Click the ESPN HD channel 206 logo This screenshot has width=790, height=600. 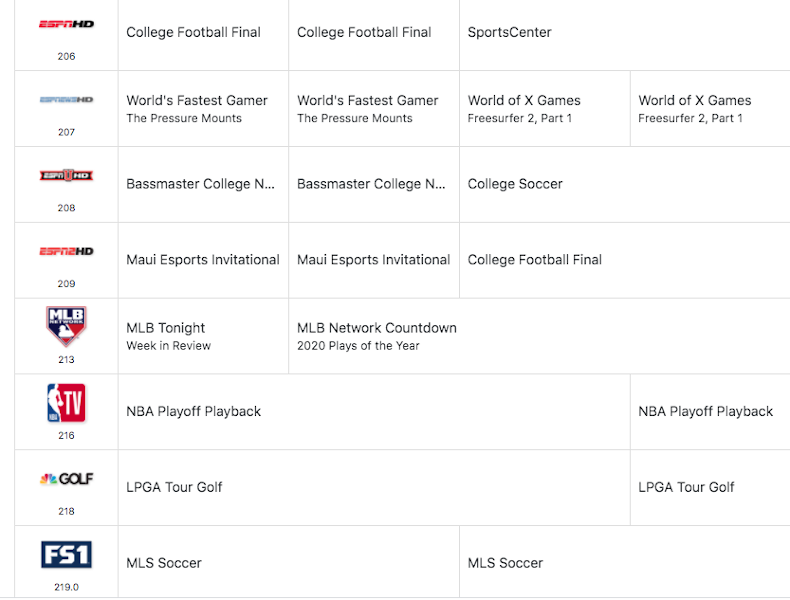pyautogui.click(x=66, y=24)
